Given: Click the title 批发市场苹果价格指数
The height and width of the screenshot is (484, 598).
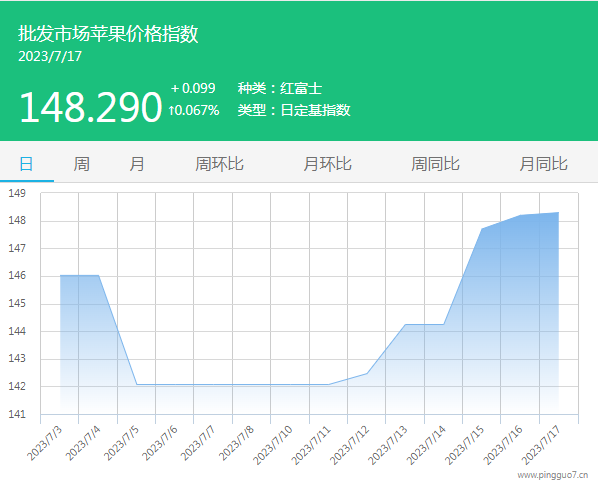Looking at the screenshot, I should coord(108,34).
